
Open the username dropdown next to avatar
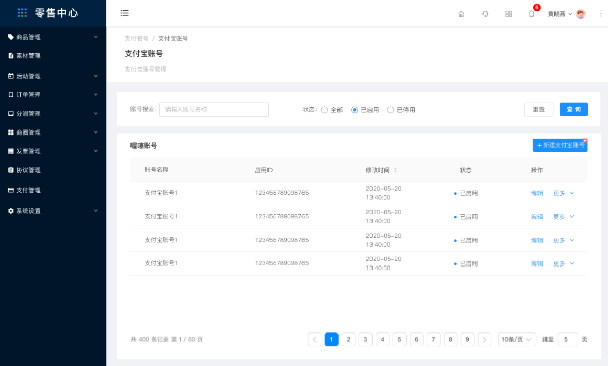click(x=560, y=14)
